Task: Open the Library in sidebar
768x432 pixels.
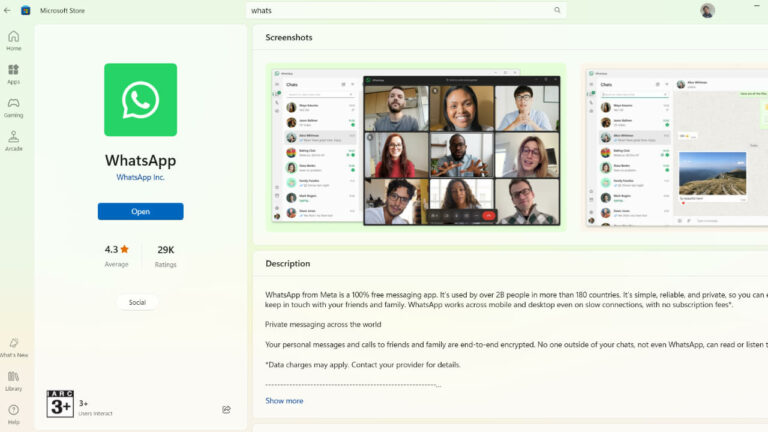Action: (x=14, y=381)
